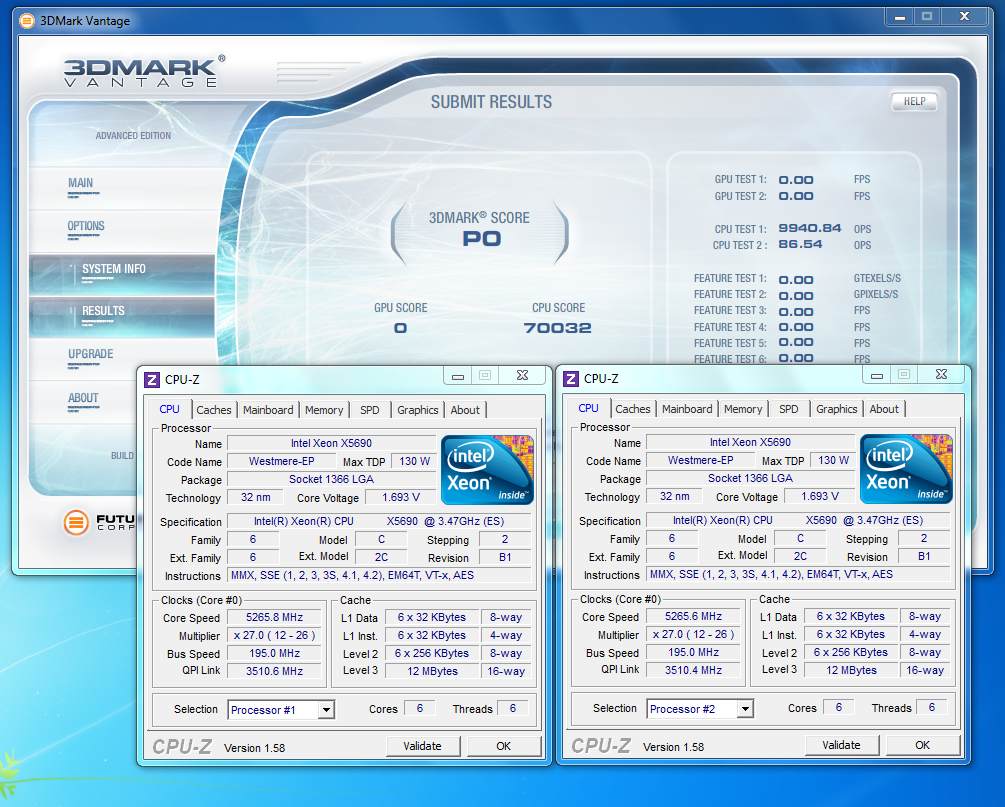Click Name field in left CPU-Z
Viewport: 1005px width, 807px height.
point(331,443)
